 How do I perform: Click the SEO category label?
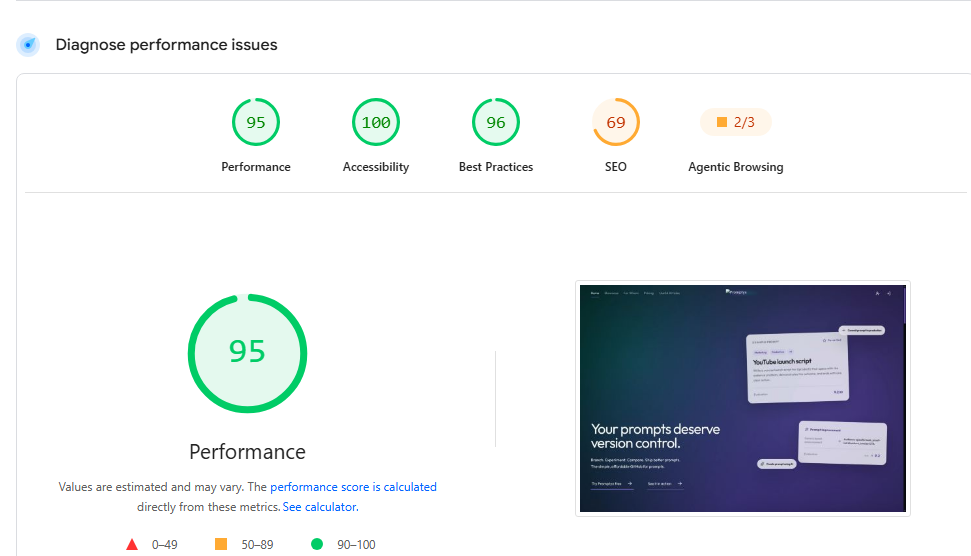(616, 167)
